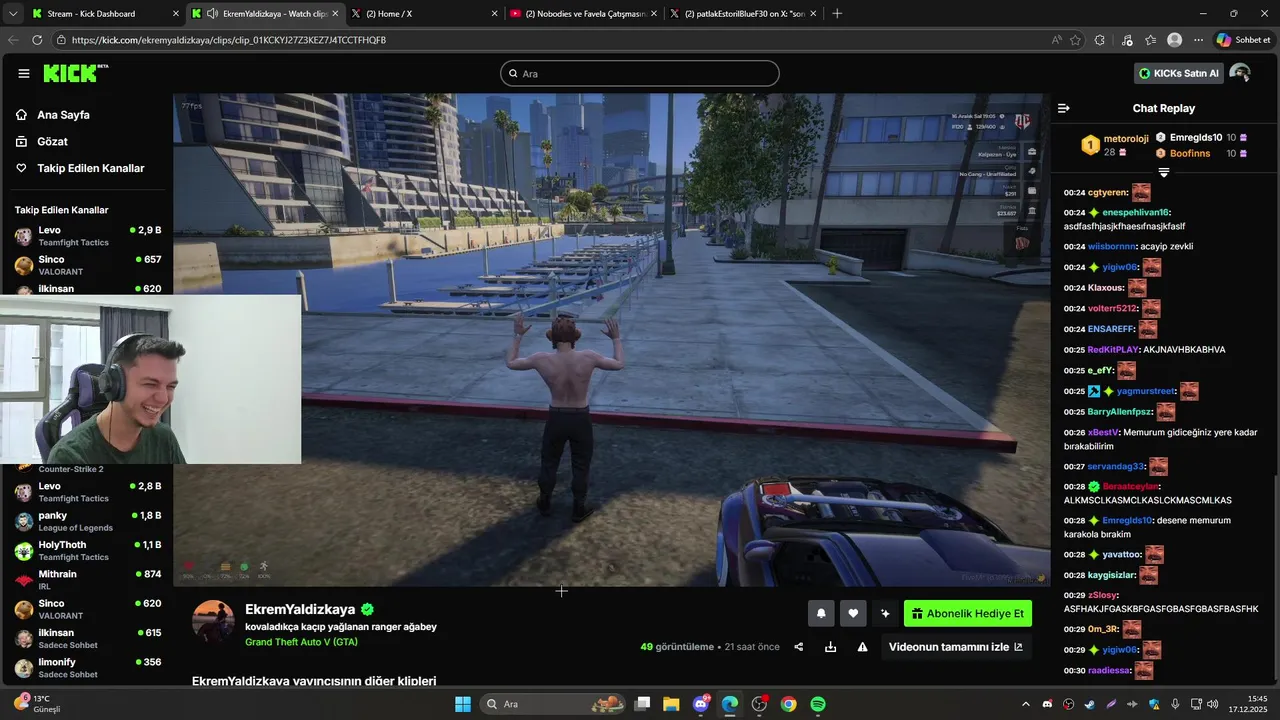Click username enespehlivan16 in chat

click(x=1135, y=212)
